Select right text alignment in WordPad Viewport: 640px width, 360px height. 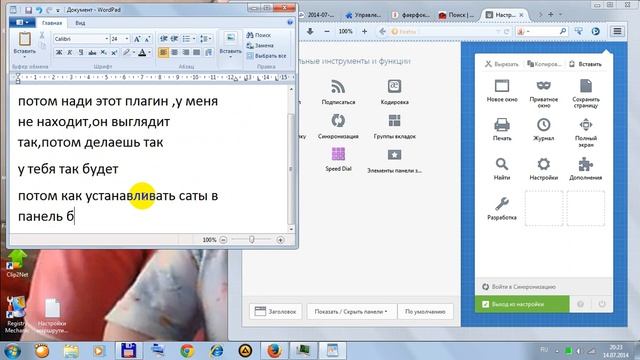point(186,52)
